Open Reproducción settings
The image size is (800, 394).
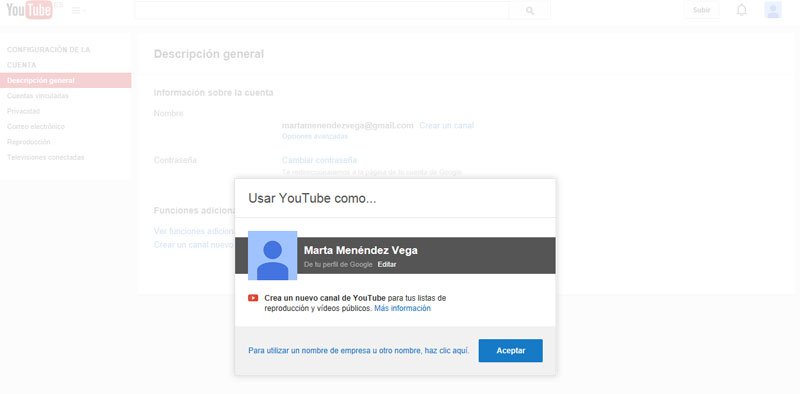coord(29,142)
